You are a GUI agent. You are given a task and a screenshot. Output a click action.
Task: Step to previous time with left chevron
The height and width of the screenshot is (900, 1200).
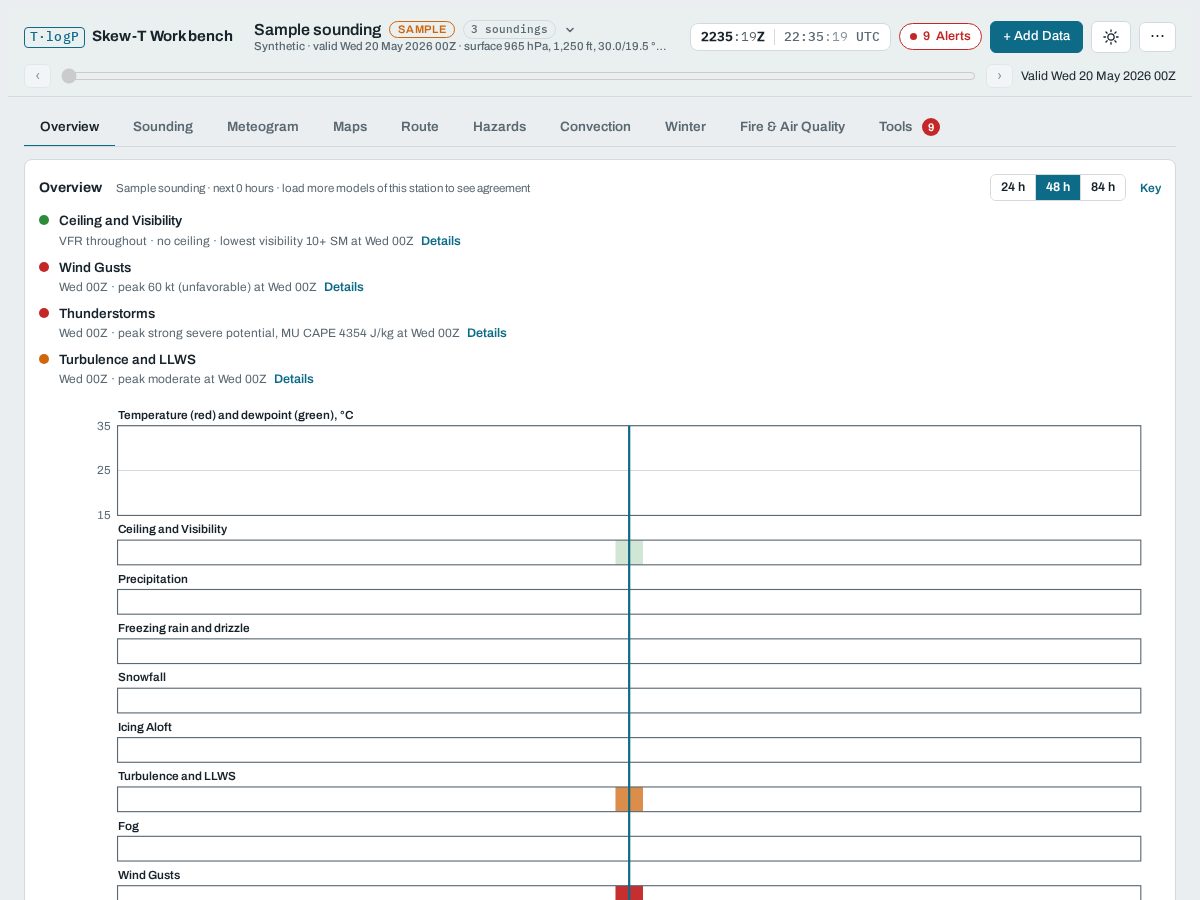37,76
